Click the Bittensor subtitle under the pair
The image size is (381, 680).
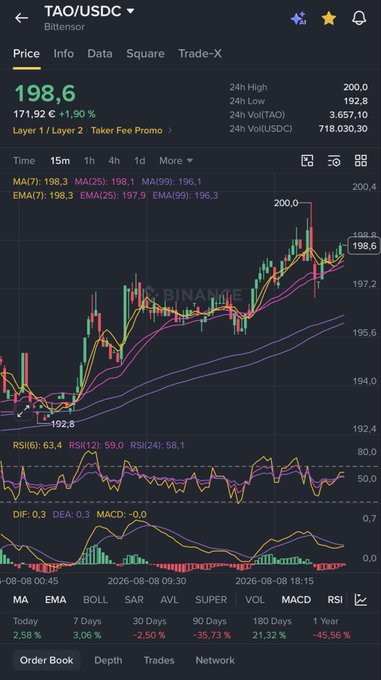pos(64,26)
